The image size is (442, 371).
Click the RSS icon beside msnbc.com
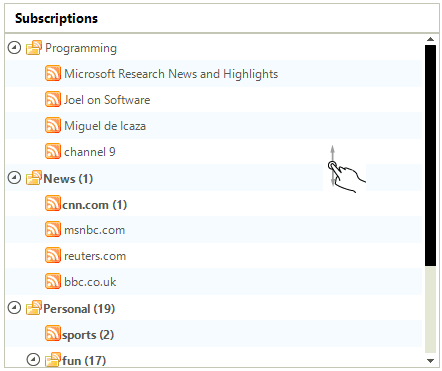coord(53,229)
